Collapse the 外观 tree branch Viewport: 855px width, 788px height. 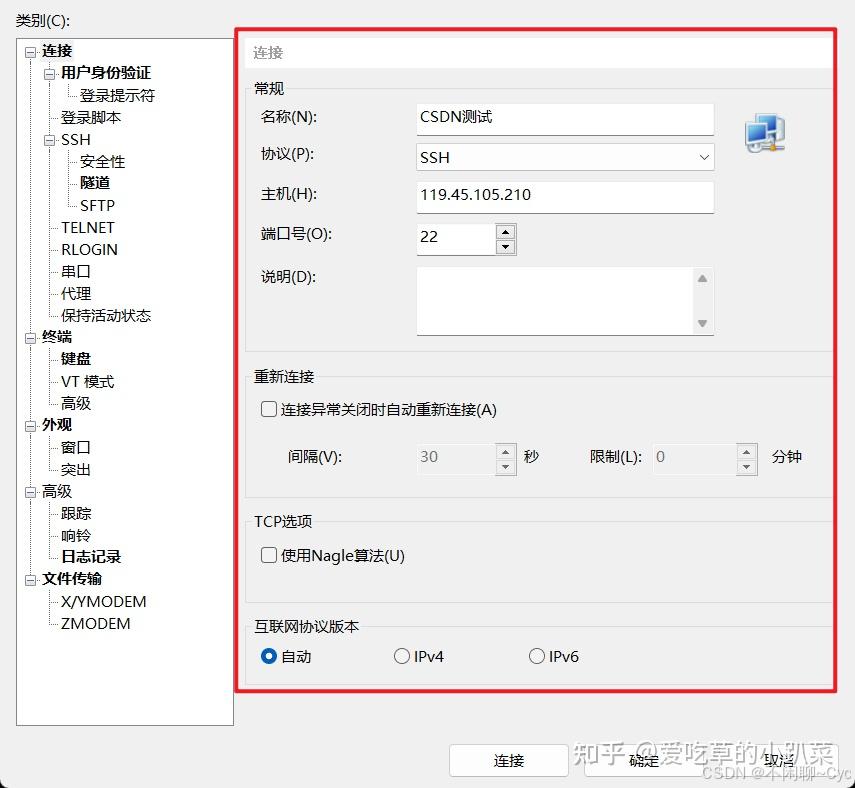coord(31,424)
